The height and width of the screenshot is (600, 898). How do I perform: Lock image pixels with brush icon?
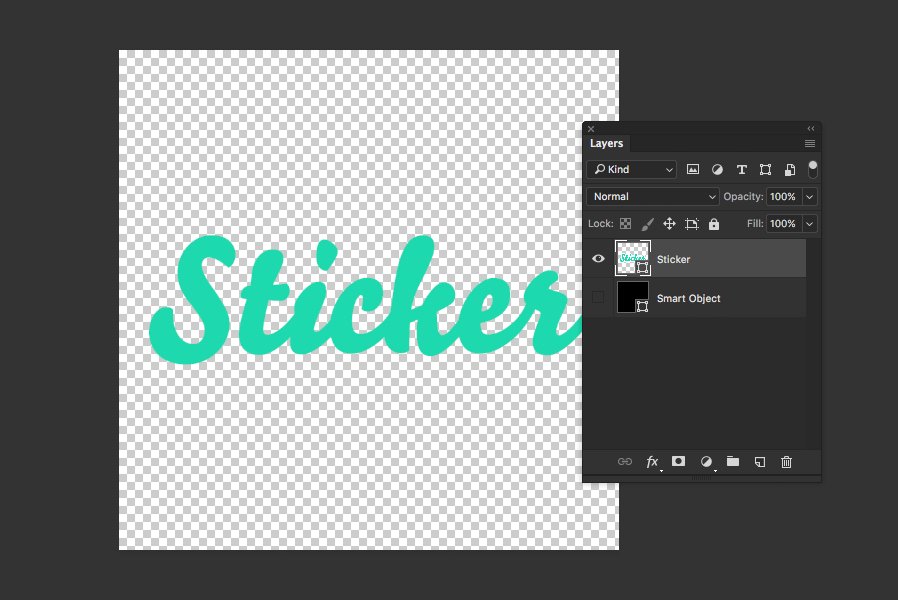(x=647, y=224)
